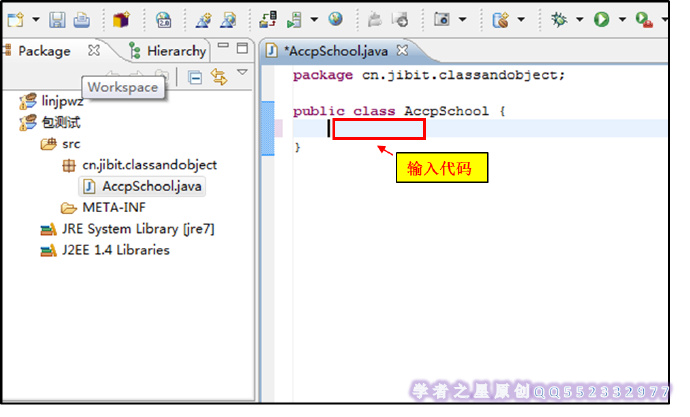Click the closing brace line in editor
The height and width of the screenshot is (417, 690).
(x=298, y=146)
